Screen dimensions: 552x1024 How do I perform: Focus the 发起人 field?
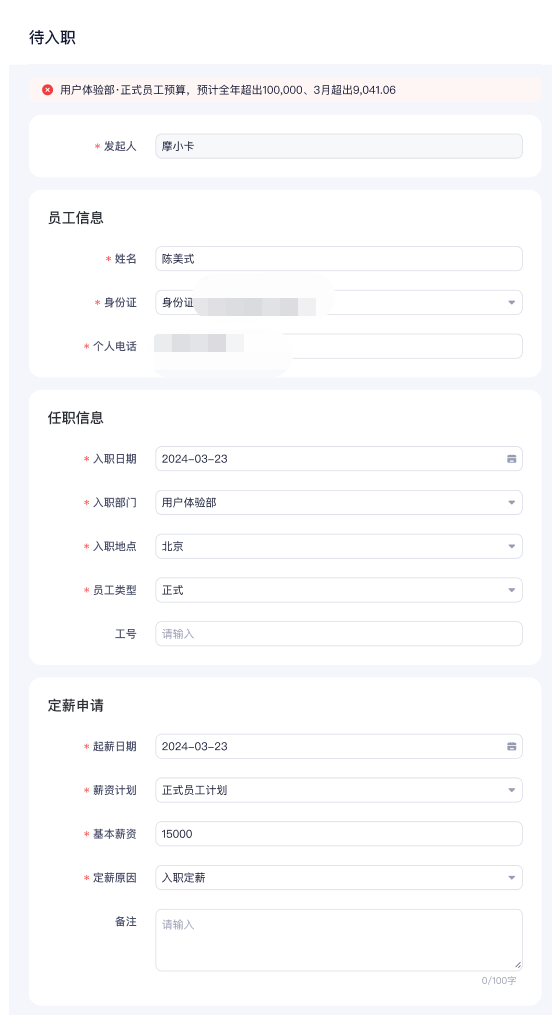pos(338,146)
